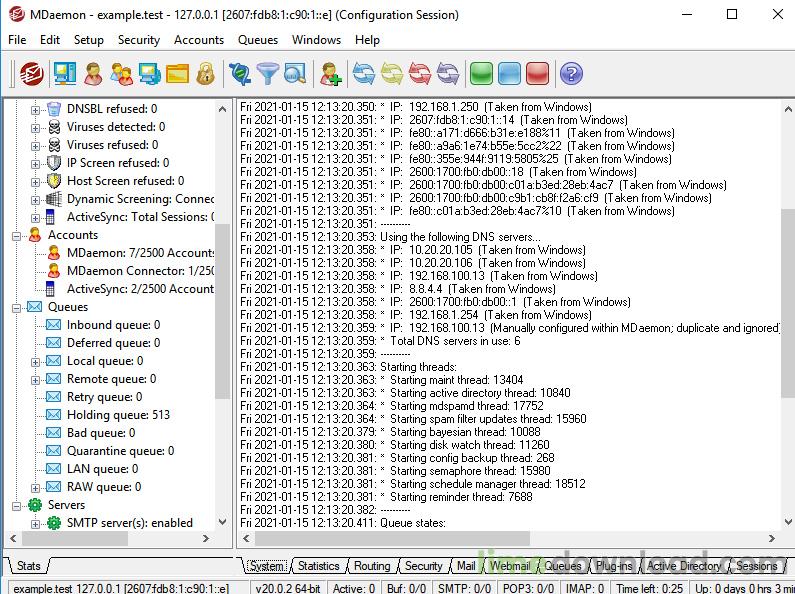Image resolution: width=795 pixels, height=594 pixels.
Task: Click the green square toolbar button
Action: click(481, 73)
